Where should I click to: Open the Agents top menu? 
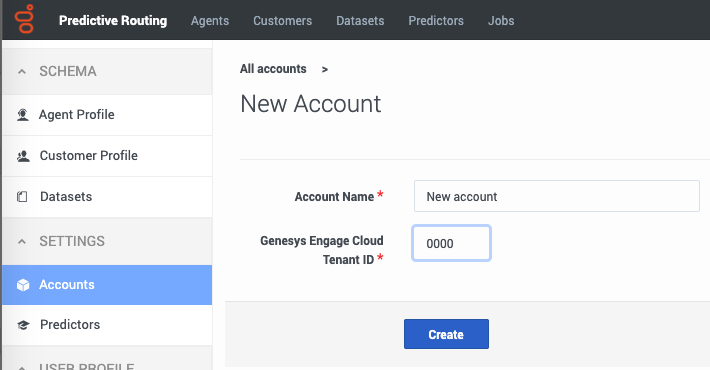[x=210, y=21]
